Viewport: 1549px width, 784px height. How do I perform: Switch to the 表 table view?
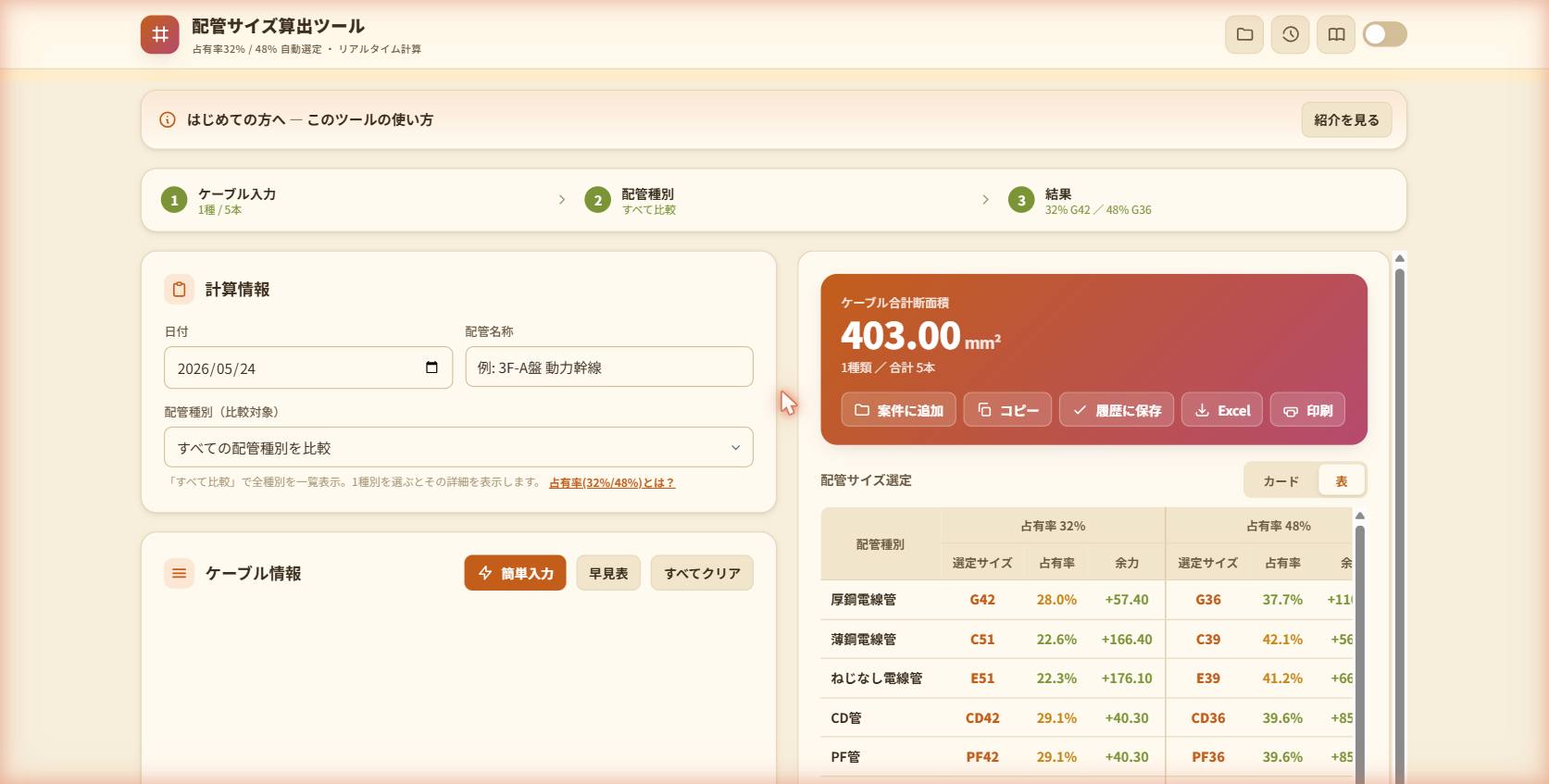pyautogui.click(x=1341, y=480)
